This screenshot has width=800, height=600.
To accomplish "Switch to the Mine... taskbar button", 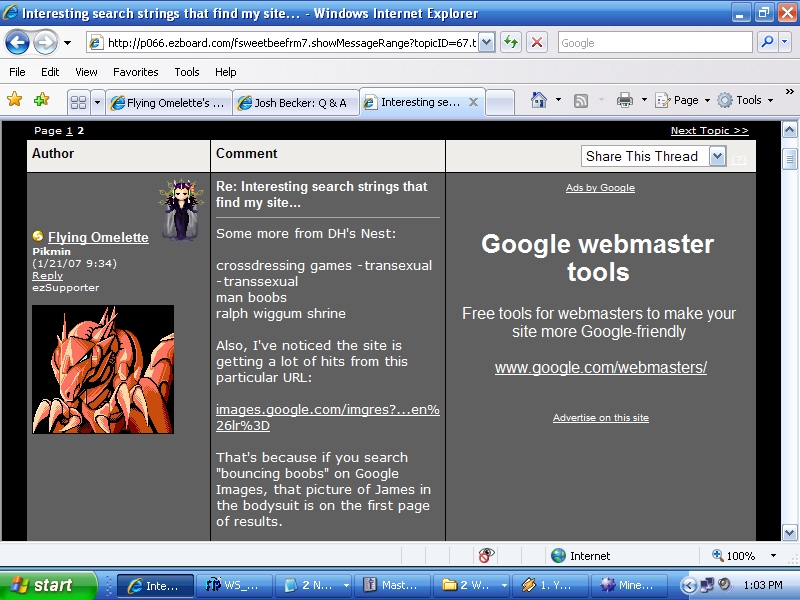I will click(x=628, y=586).
